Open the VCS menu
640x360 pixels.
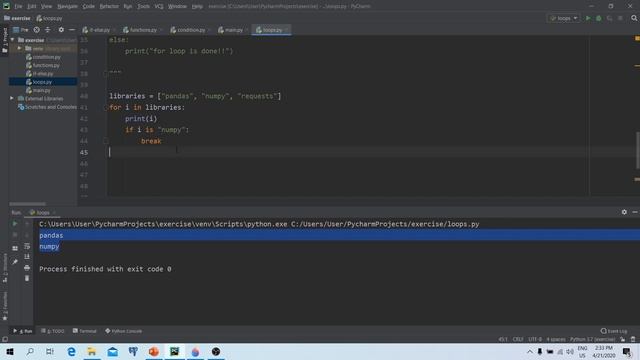pos(159,6)
